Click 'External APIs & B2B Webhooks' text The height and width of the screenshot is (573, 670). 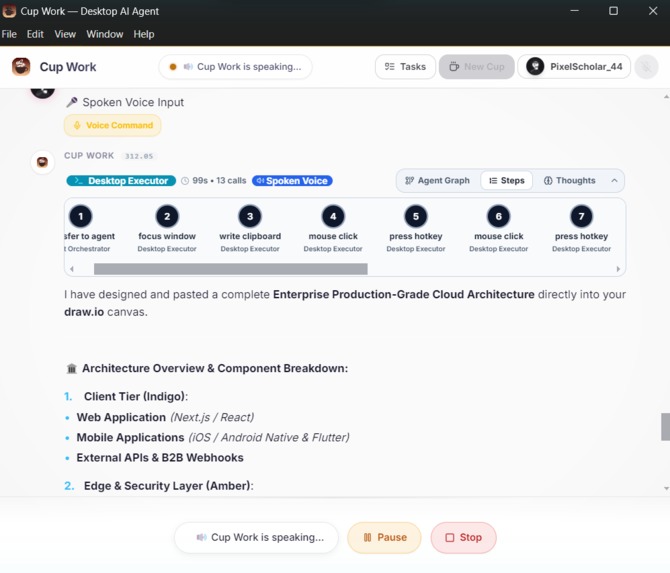[160, 458]
